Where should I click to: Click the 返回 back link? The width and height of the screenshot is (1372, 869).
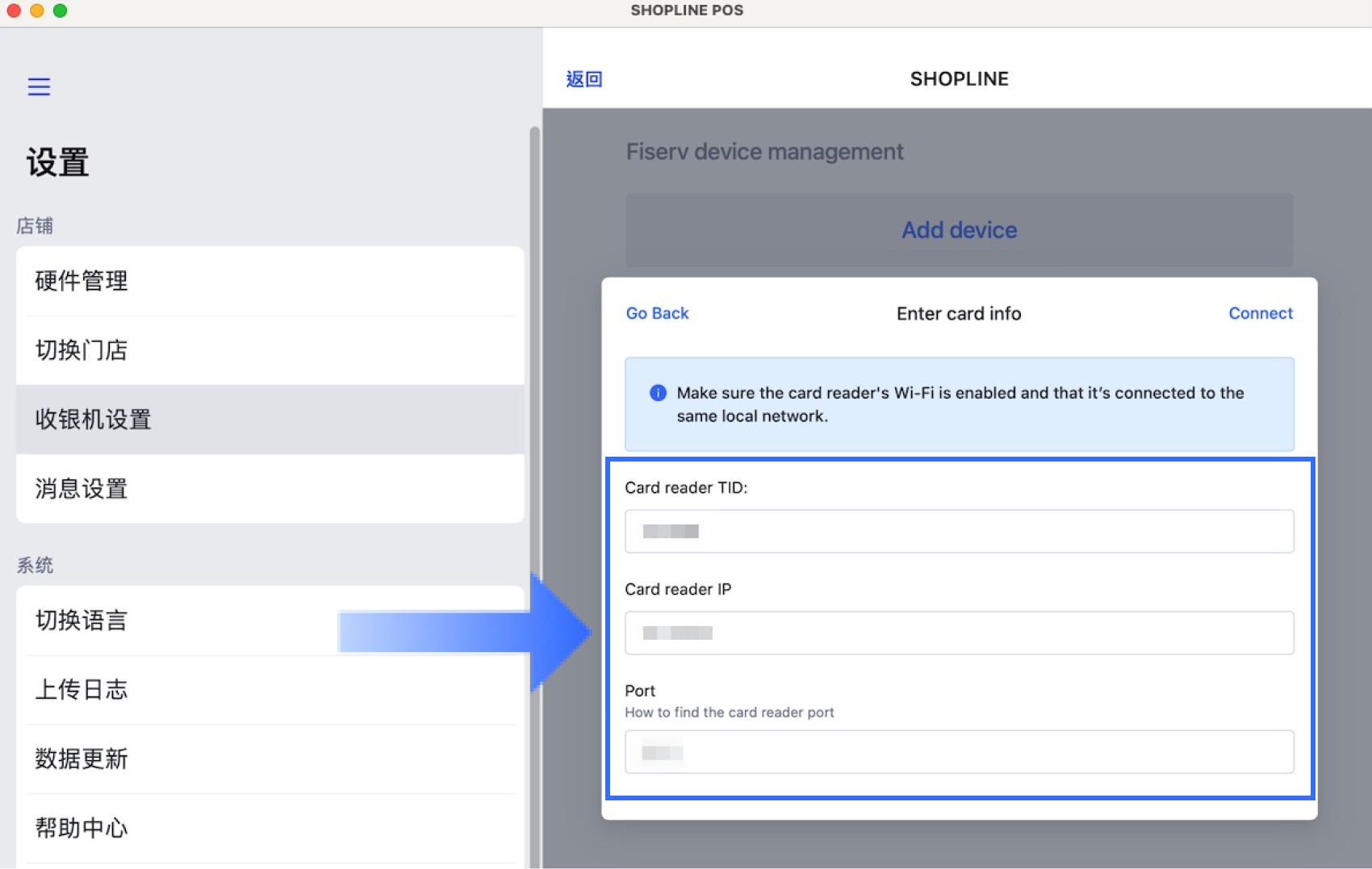(584, 79)
